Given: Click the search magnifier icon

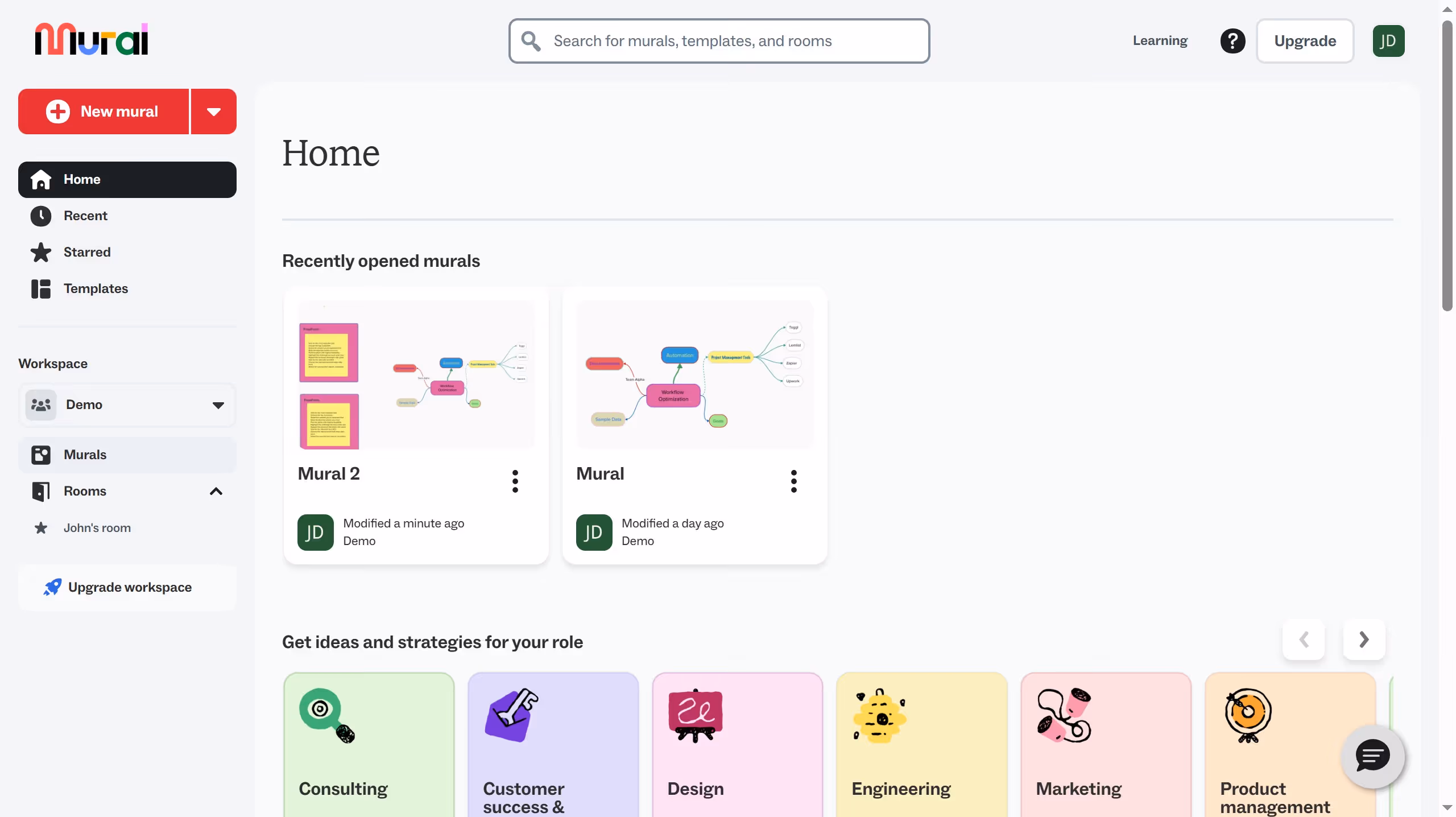Looking at the screenshot, I should tap(531, 41).
